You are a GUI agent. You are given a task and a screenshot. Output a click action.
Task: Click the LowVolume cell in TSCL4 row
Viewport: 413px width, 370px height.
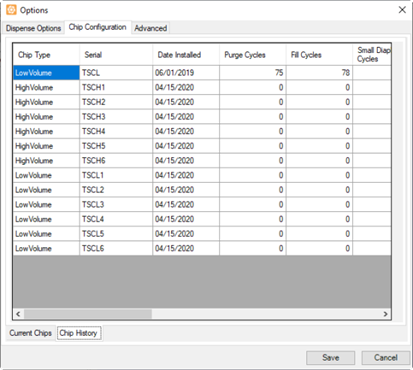coord(46,219)
